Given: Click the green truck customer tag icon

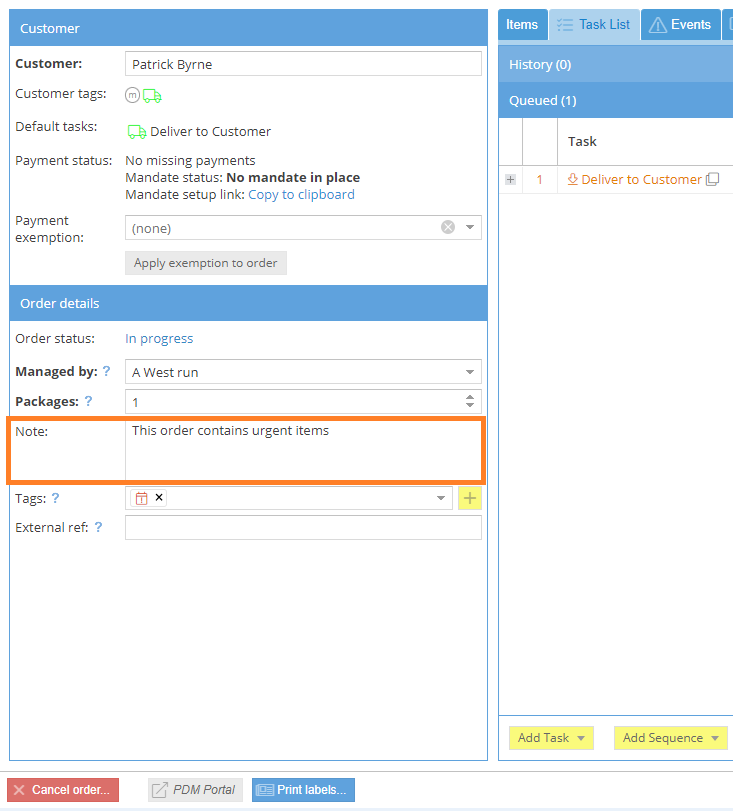Looking at the screenshot, I should (152, 96).
